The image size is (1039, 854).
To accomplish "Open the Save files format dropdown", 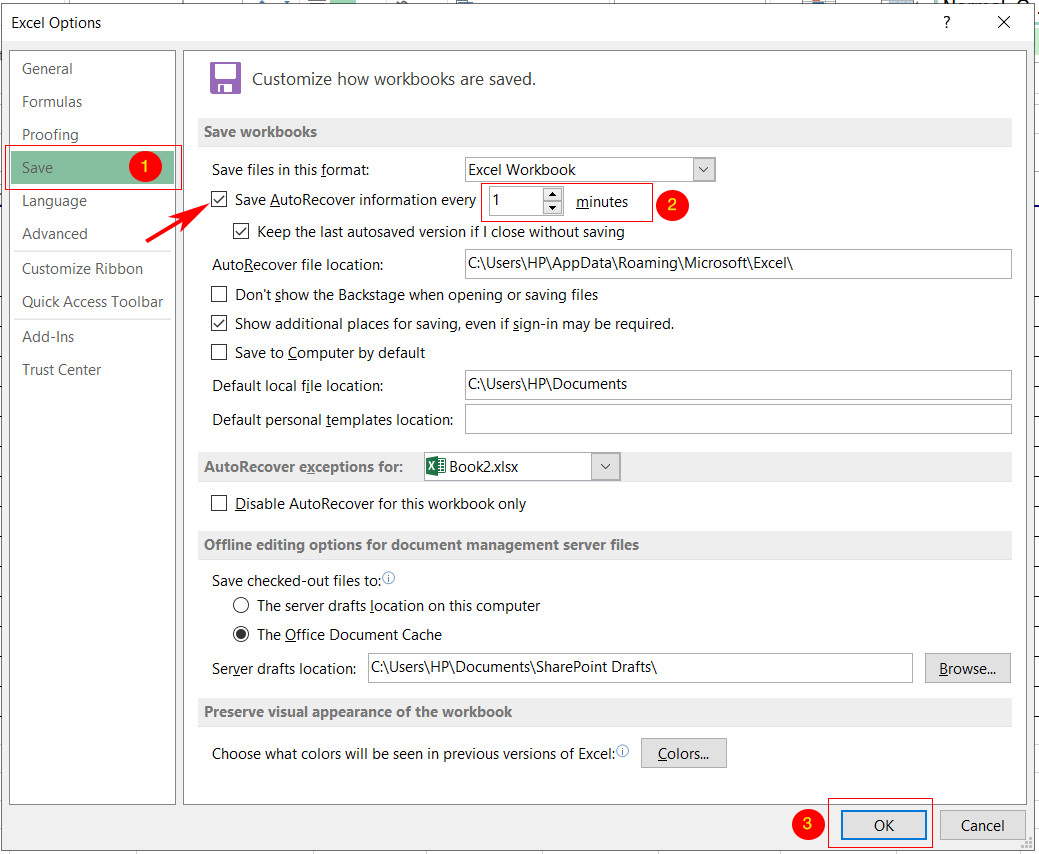I will coord(704,170).
